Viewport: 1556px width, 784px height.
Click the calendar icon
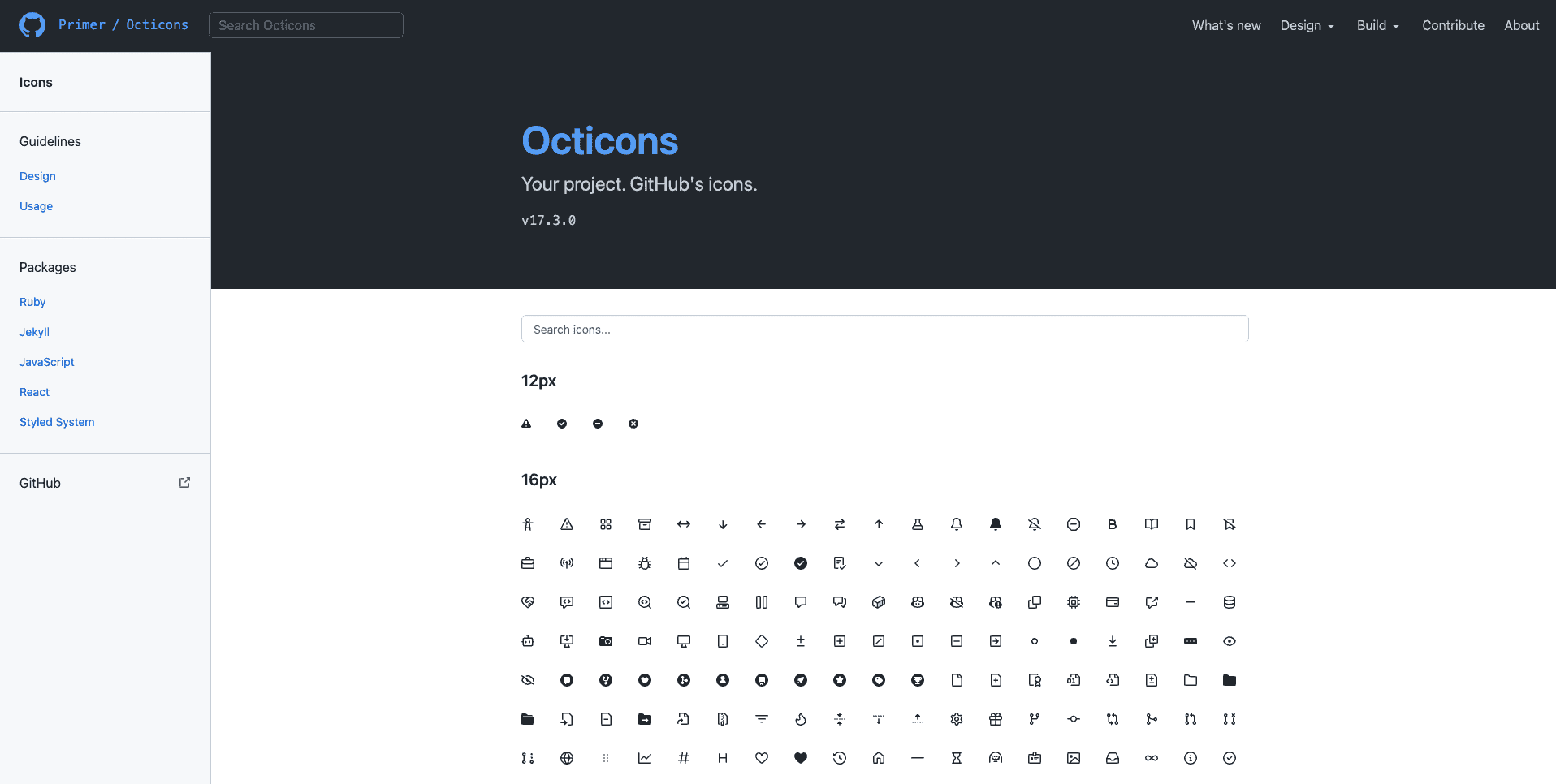click(x=684, y=563)
